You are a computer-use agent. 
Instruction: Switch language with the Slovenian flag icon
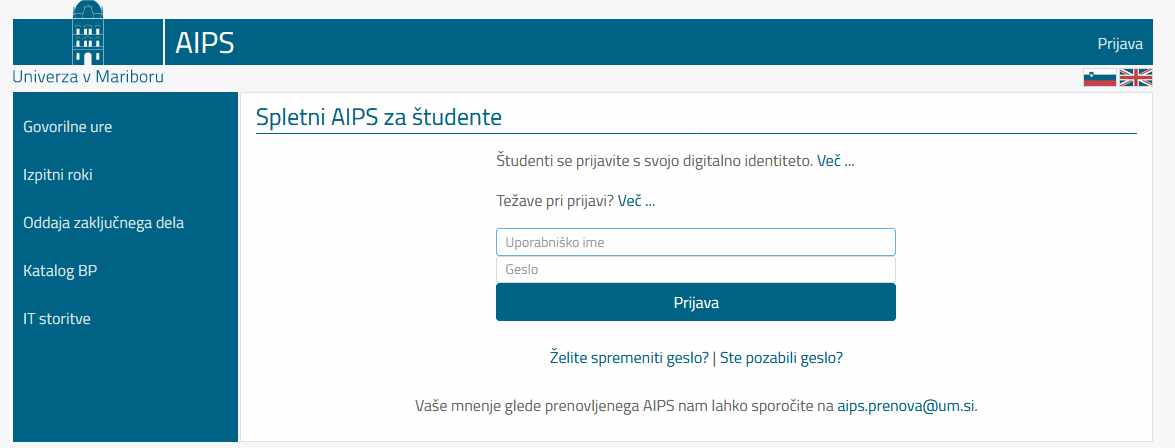(x=1099, y=78)
